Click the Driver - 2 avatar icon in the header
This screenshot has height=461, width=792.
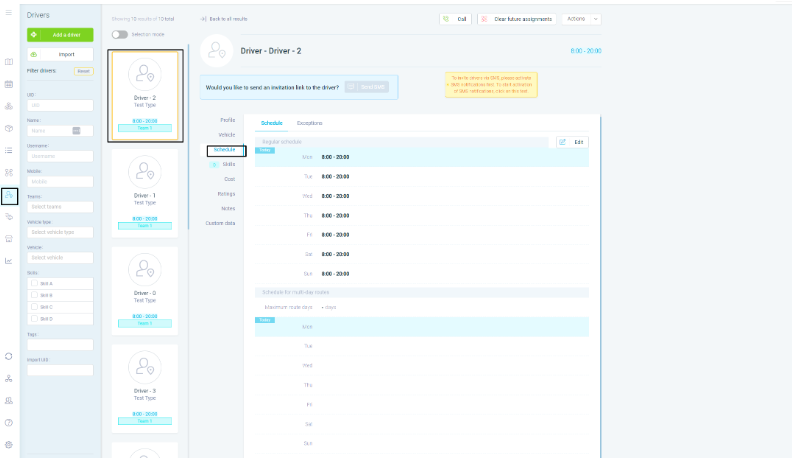pos(217,51)
